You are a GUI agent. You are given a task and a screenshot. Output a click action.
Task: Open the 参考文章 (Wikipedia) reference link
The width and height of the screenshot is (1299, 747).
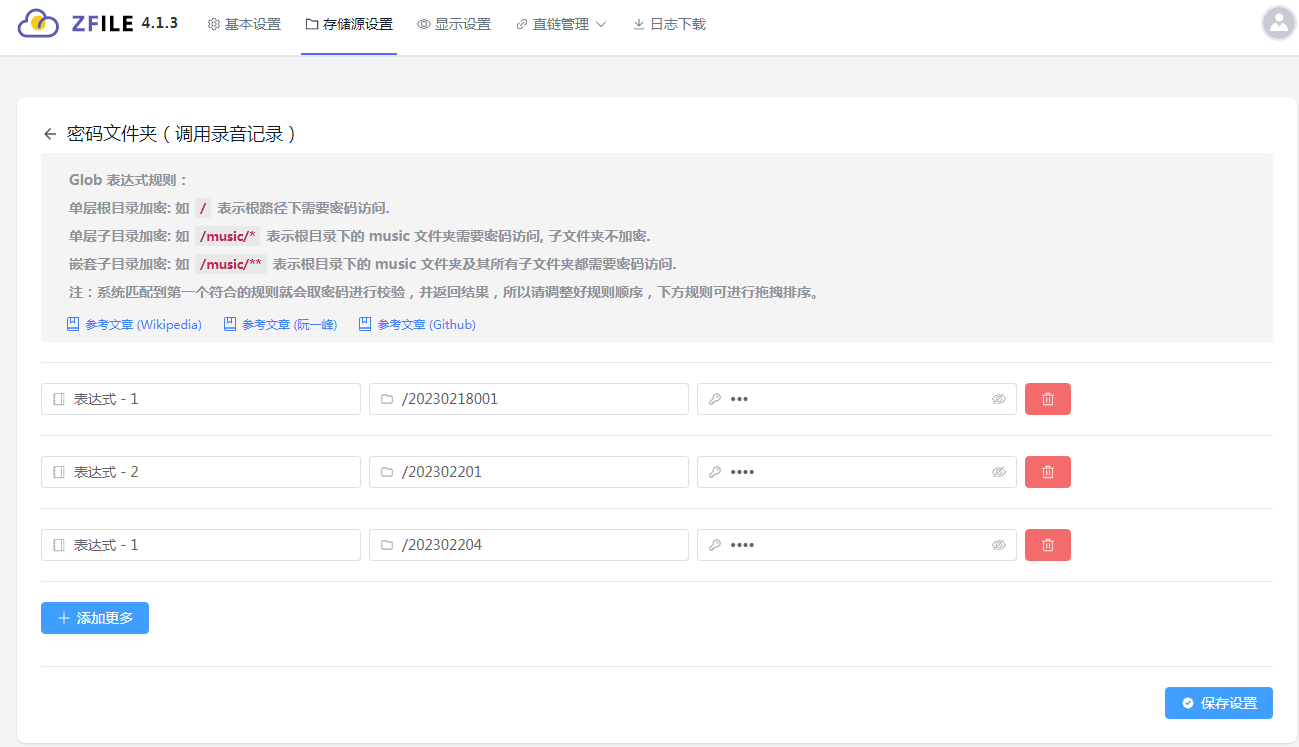pyautogui.click(x=134, y=324)
